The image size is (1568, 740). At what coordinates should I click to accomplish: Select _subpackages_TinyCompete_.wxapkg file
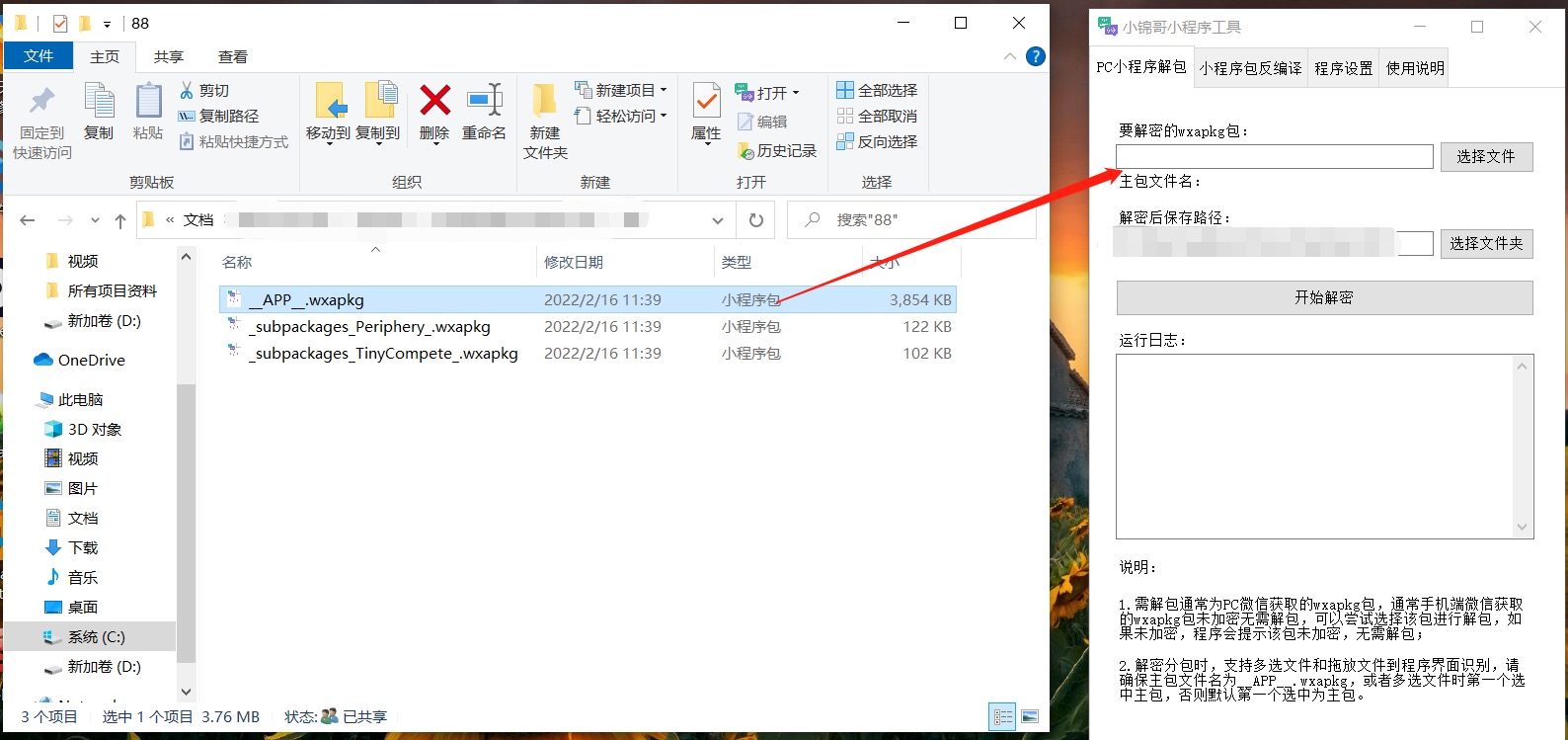point(588,353)
